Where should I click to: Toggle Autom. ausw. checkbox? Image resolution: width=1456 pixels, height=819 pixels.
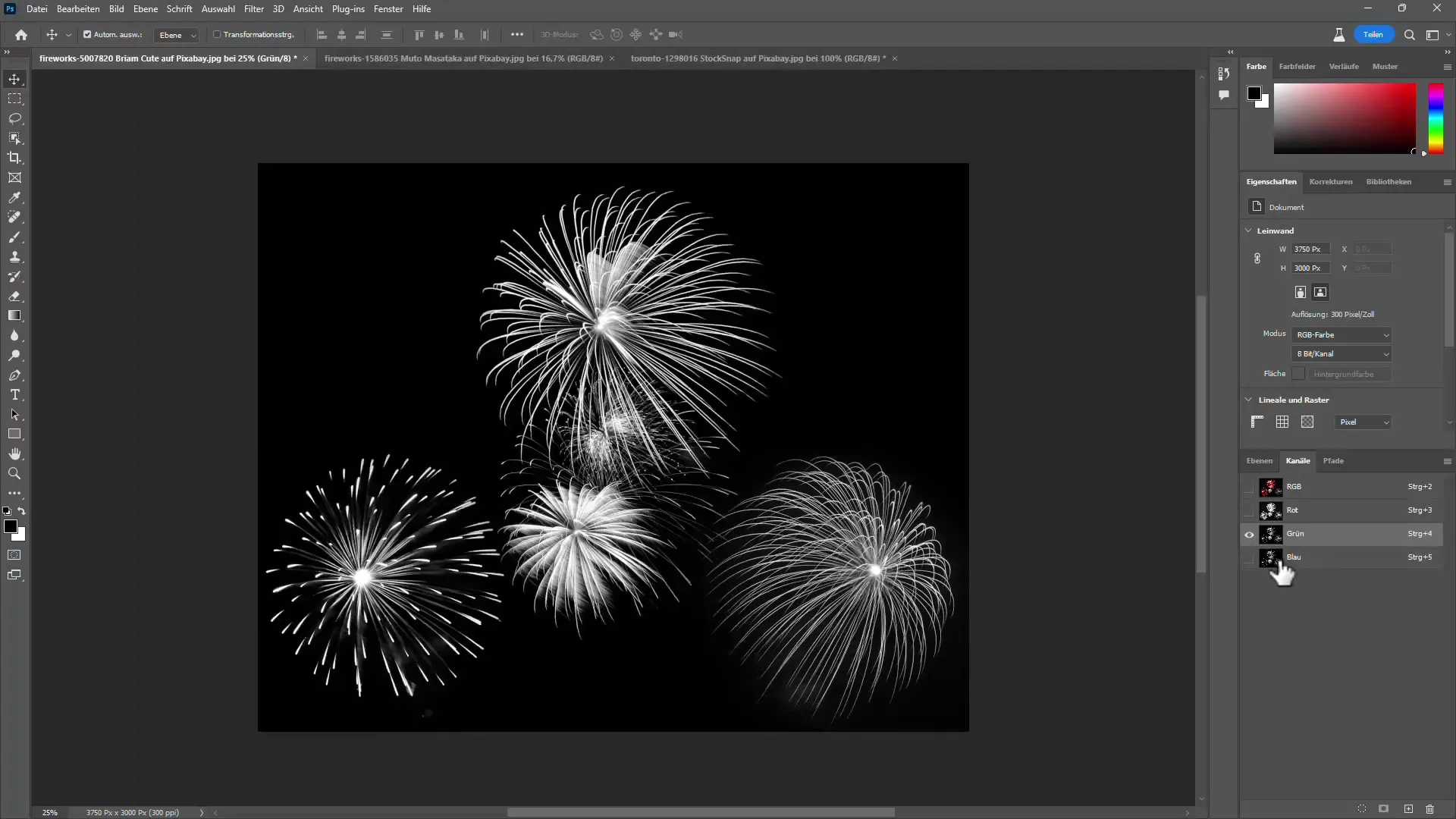[87, 35]
